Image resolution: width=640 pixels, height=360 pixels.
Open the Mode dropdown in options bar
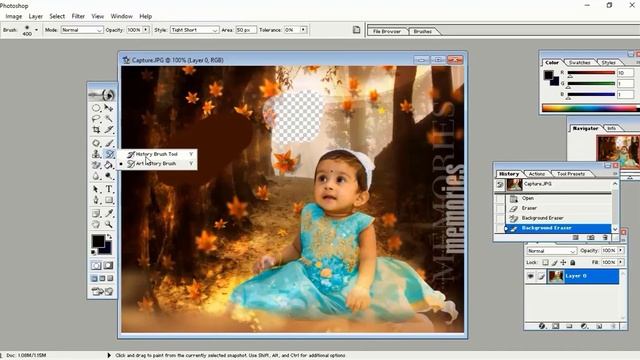pyautogui.click(x=82, y=30)
